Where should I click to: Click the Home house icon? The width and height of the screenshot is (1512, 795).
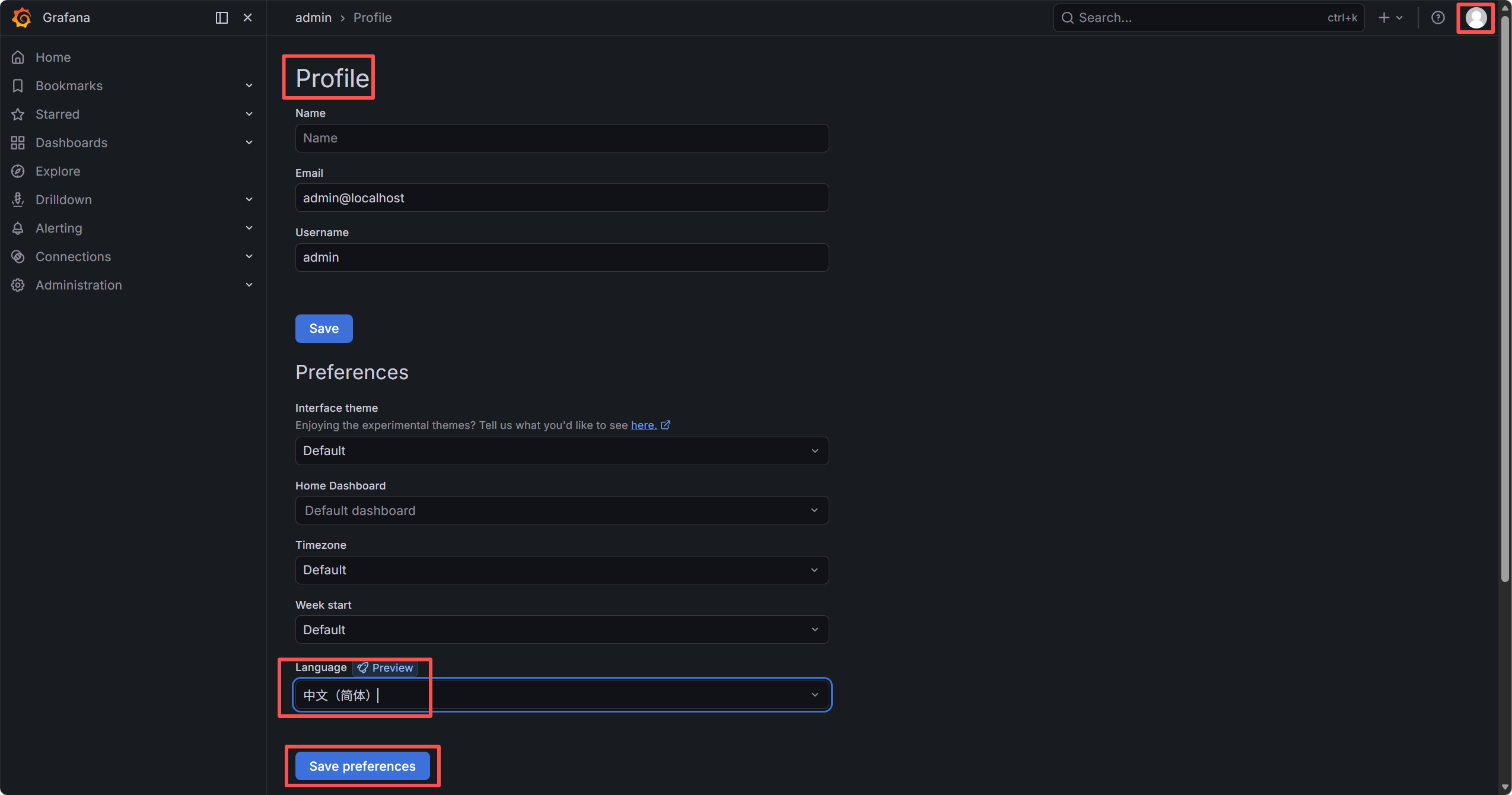18,58
